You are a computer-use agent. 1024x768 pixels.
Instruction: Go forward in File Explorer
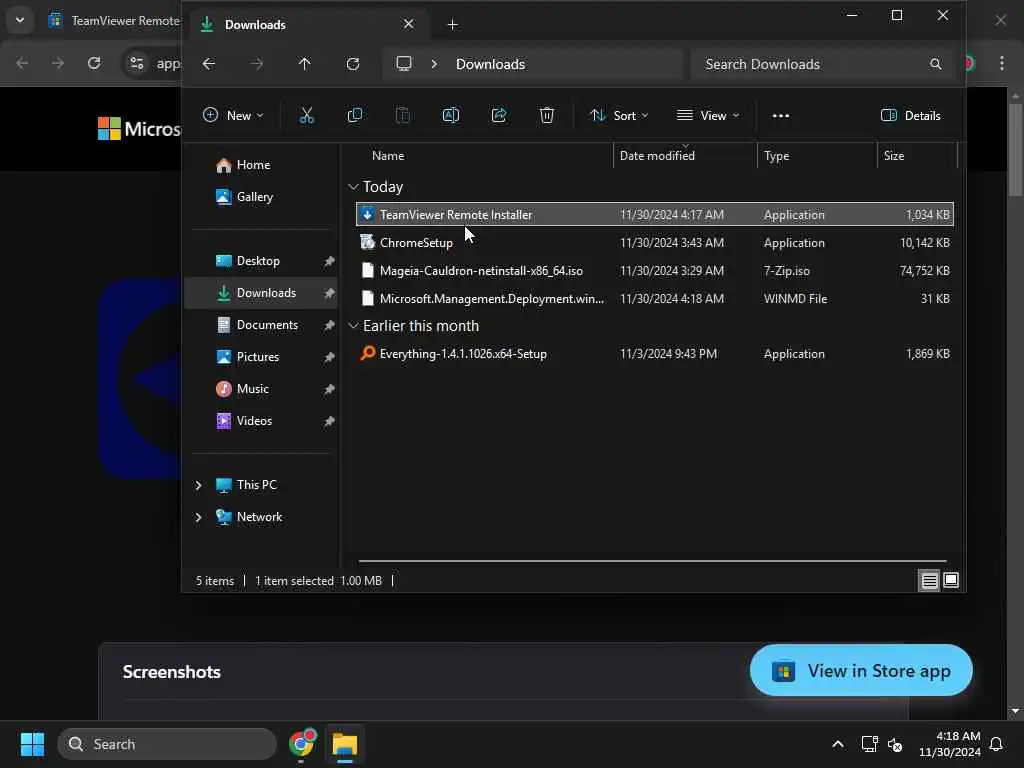(257, 64)
